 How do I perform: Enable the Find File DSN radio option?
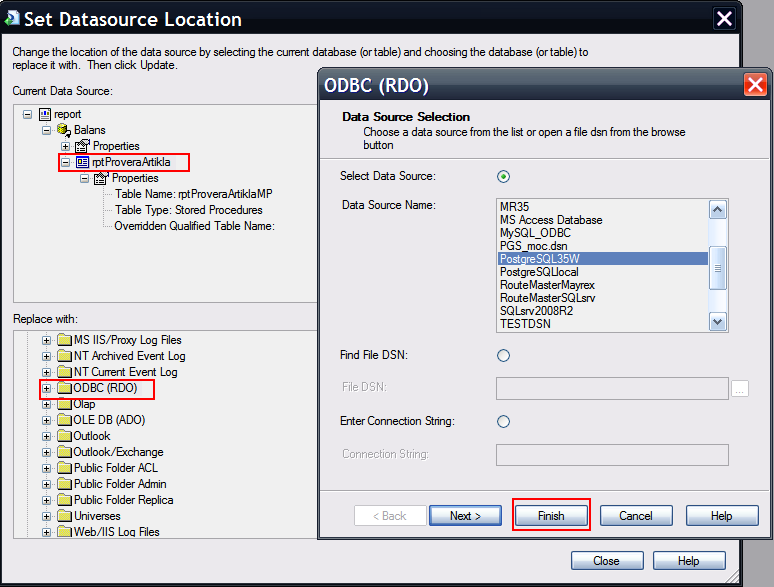(x=503, y=355)
